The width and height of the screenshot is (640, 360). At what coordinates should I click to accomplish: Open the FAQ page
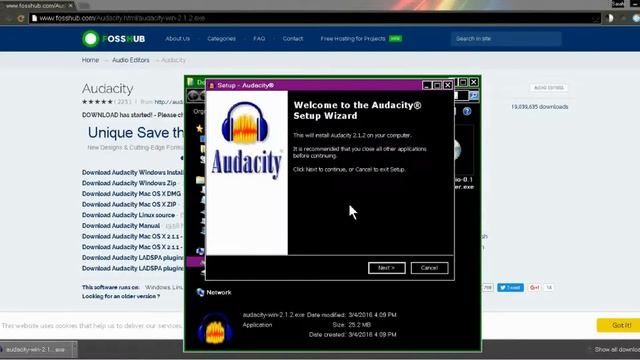click(259, 38)
